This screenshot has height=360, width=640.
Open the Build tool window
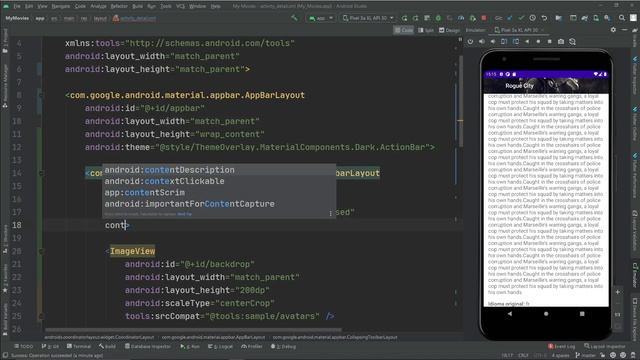[107, 347]
